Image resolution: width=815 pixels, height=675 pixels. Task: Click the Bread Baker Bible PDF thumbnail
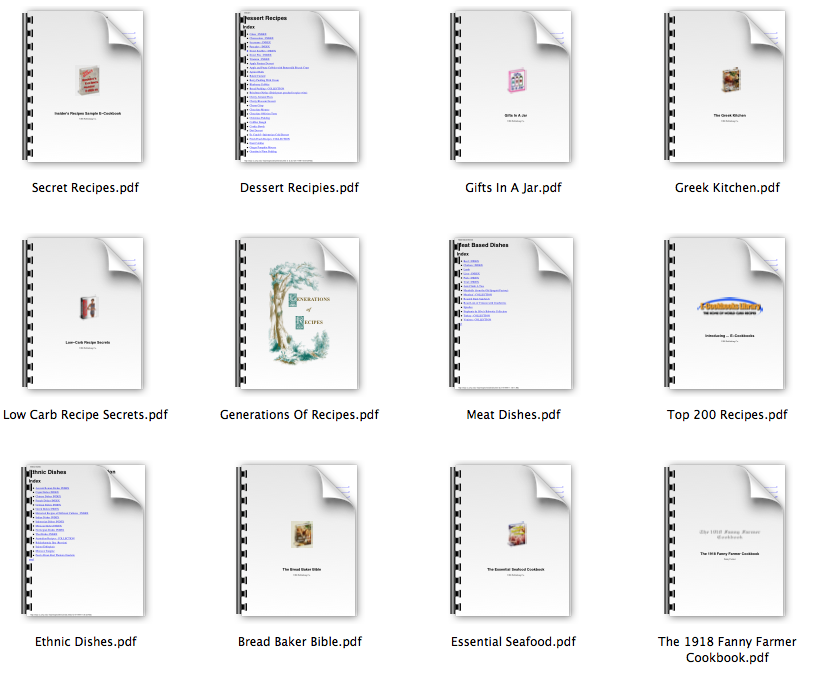pyautogui.click(x=299, y=541)
